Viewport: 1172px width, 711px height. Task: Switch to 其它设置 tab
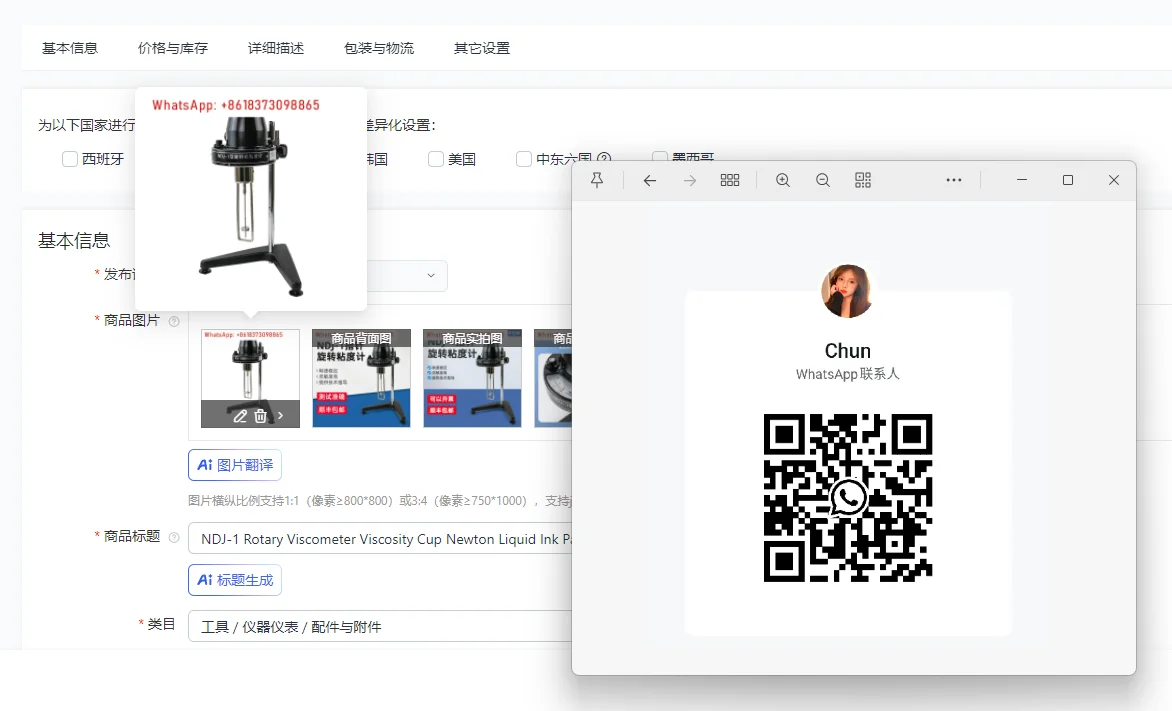(482, 48)
